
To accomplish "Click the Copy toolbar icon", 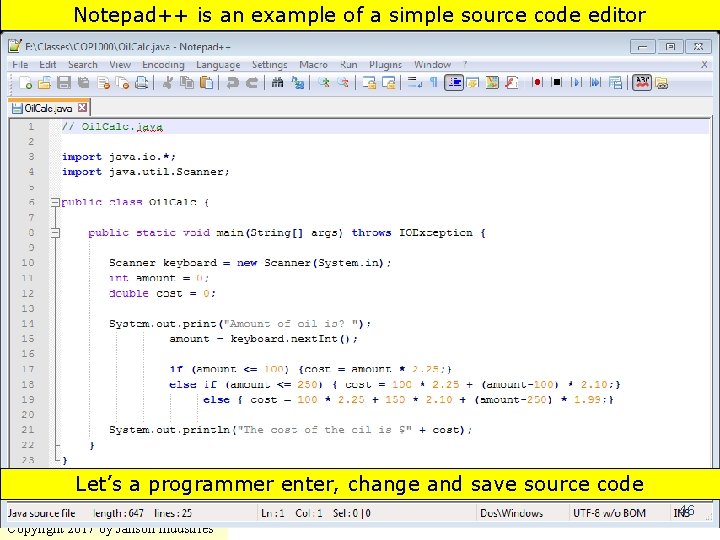I will coord(187,83).
